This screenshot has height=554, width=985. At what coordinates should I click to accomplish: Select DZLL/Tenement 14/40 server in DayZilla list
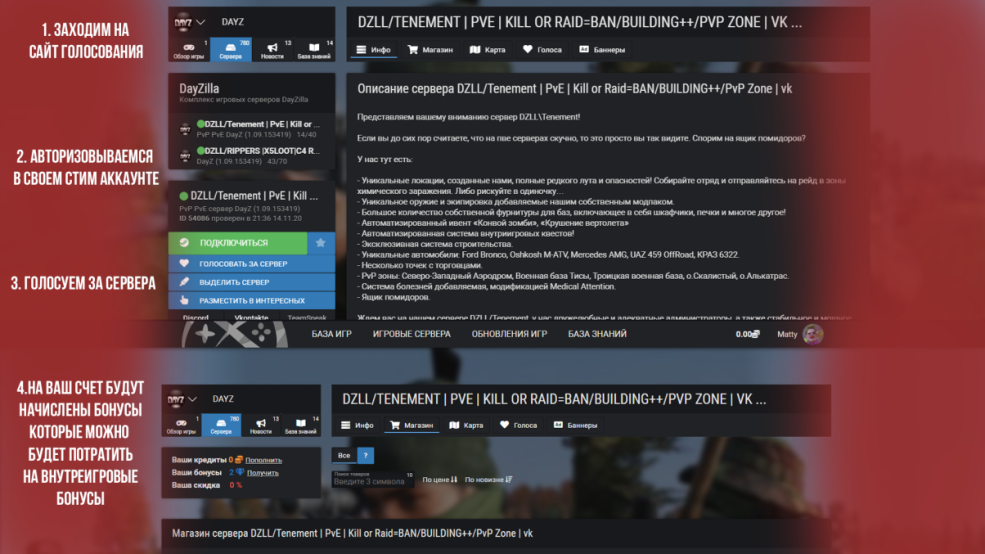(251, 129)
